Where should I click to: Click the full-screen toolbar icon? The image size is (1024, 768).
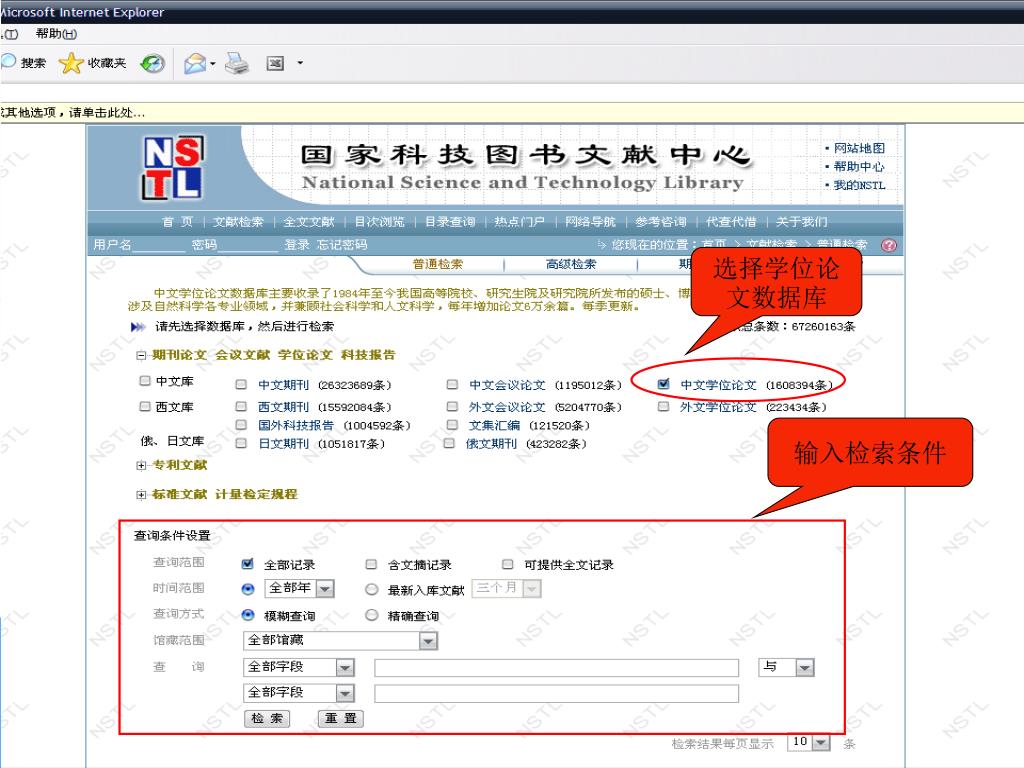coord(275,63)
